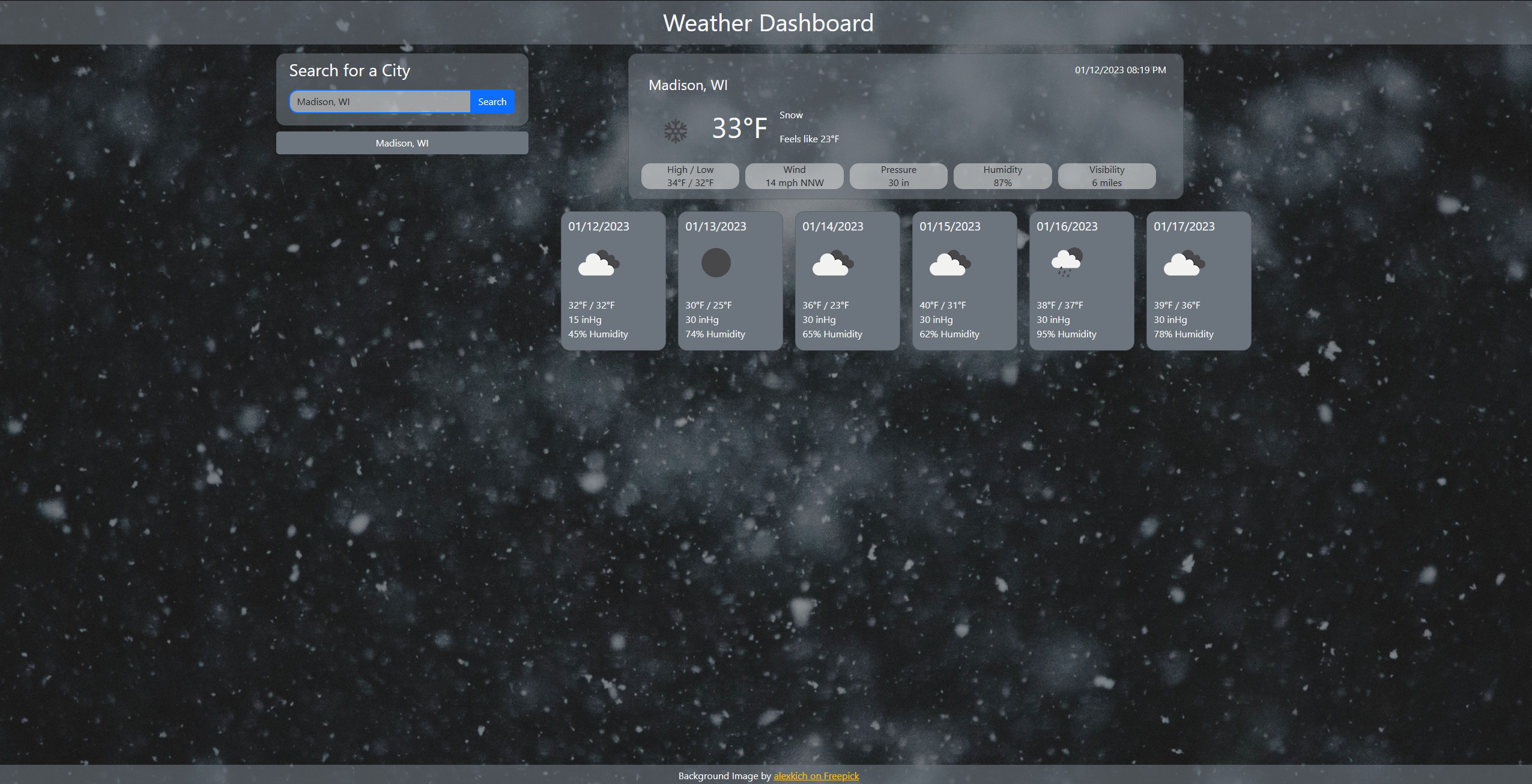Click the cloud icon on 01/14/2023 card
Image resolution: width=1532 pixels, height=784 pixels.
[x=832, y=264]
